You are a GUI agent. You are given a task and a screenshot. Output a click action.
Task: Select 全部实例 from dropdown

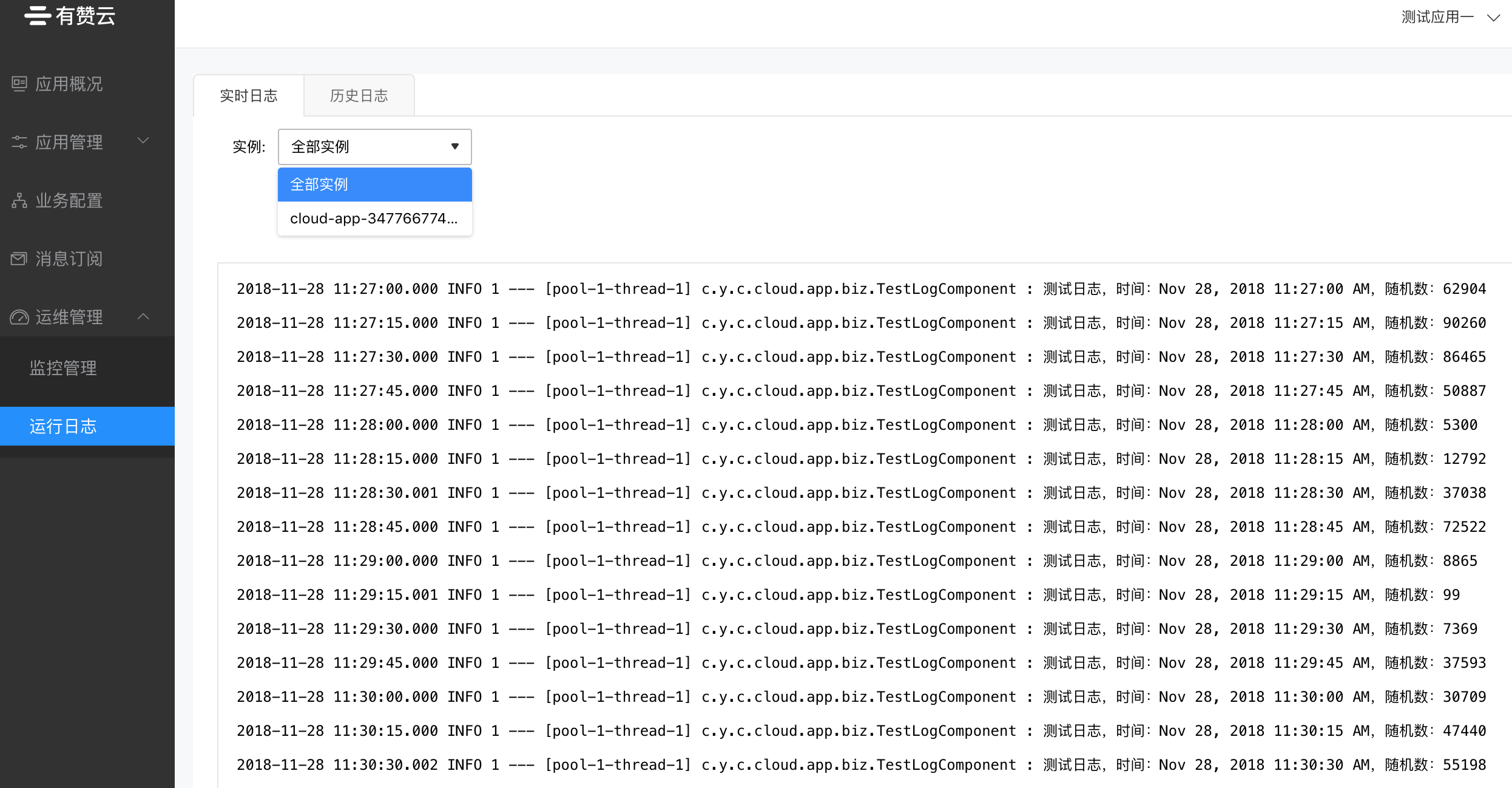click(373, 183)
